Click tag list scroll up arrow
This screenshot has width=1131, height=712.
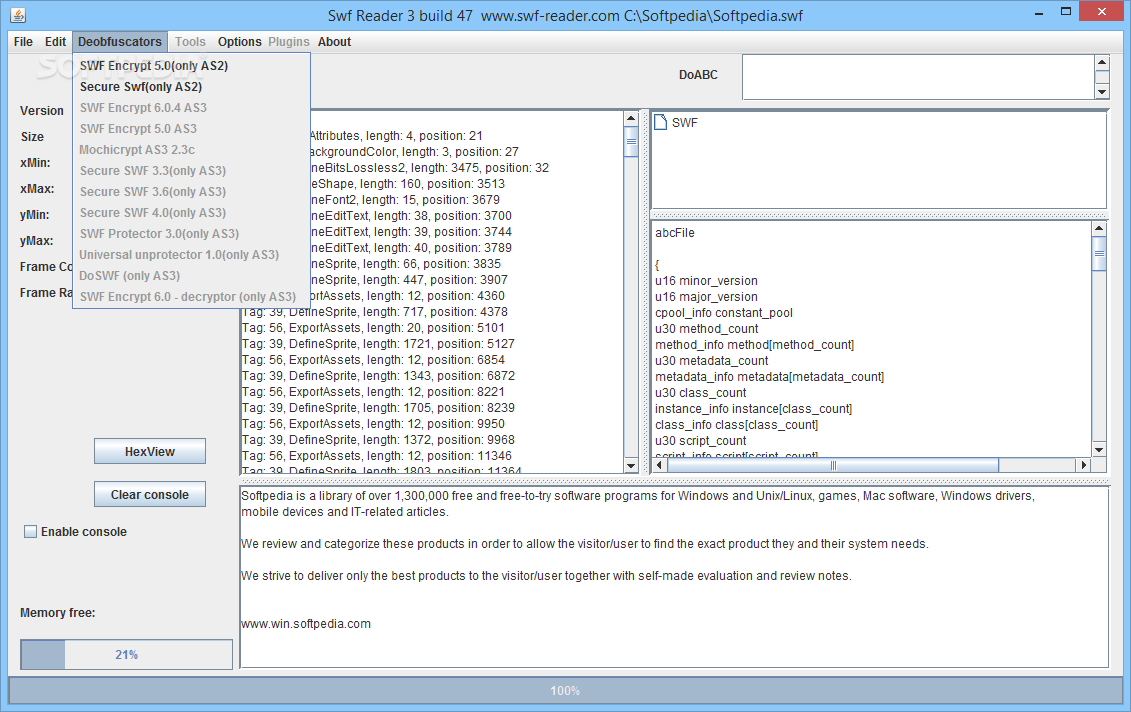(631, 118)
